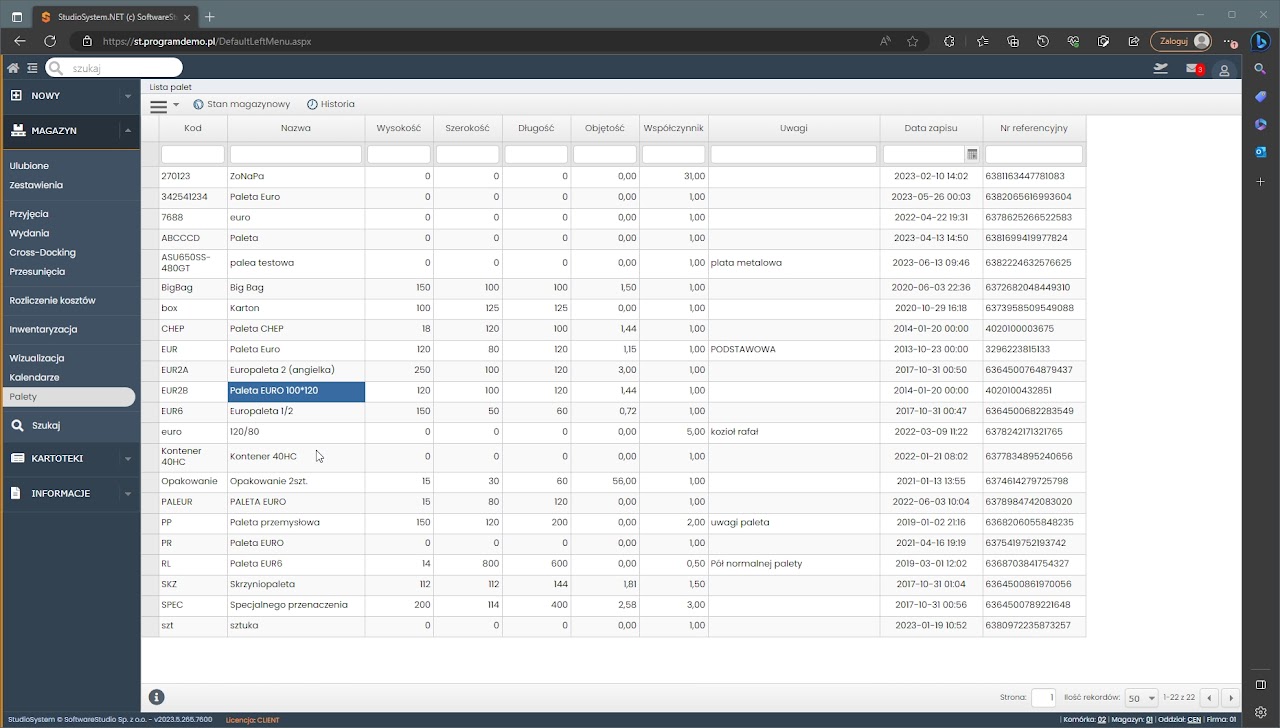Click the Kod column filter field
This screenshot has width=1280, height=728.
pyautogui.click(x=192, y=154)
